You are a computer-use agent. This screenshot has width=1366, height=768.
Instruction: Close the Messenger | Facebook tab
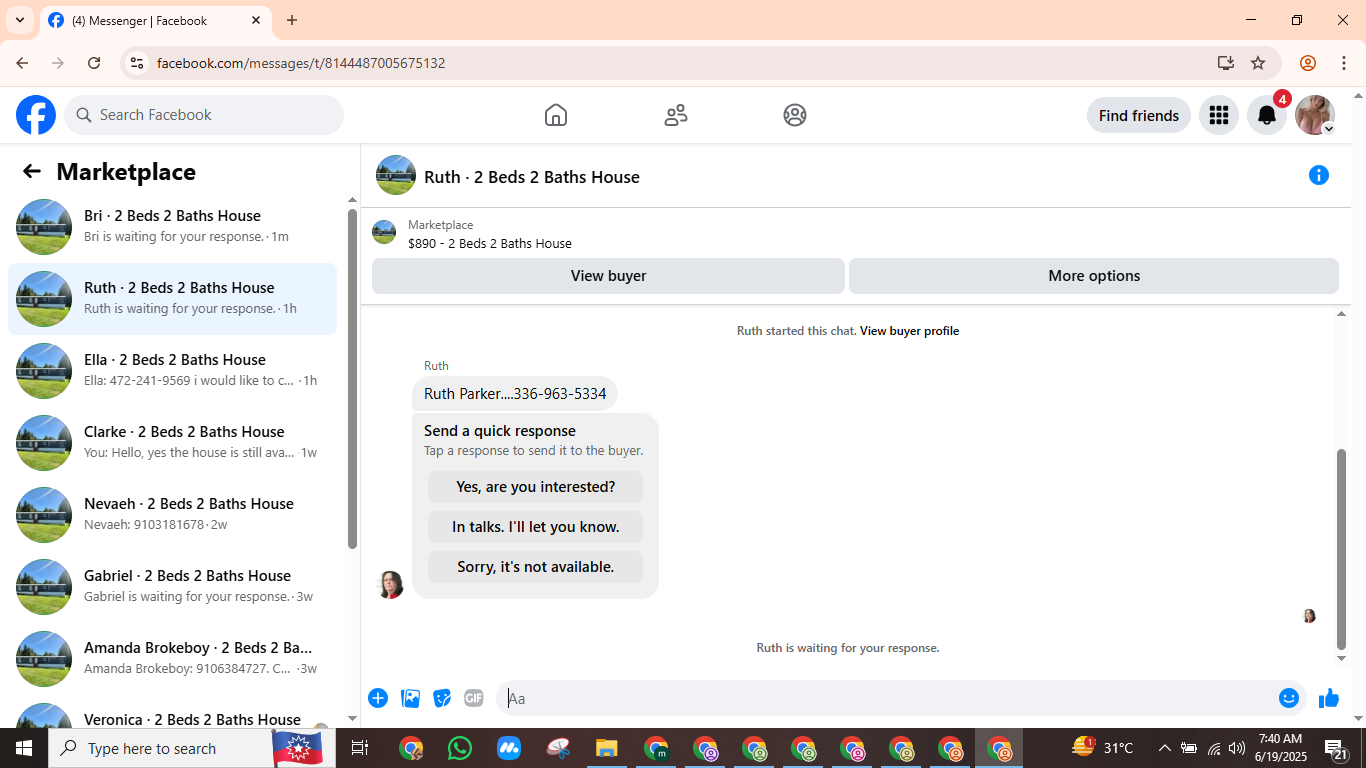pyautogui.click(x=256, y=20)
